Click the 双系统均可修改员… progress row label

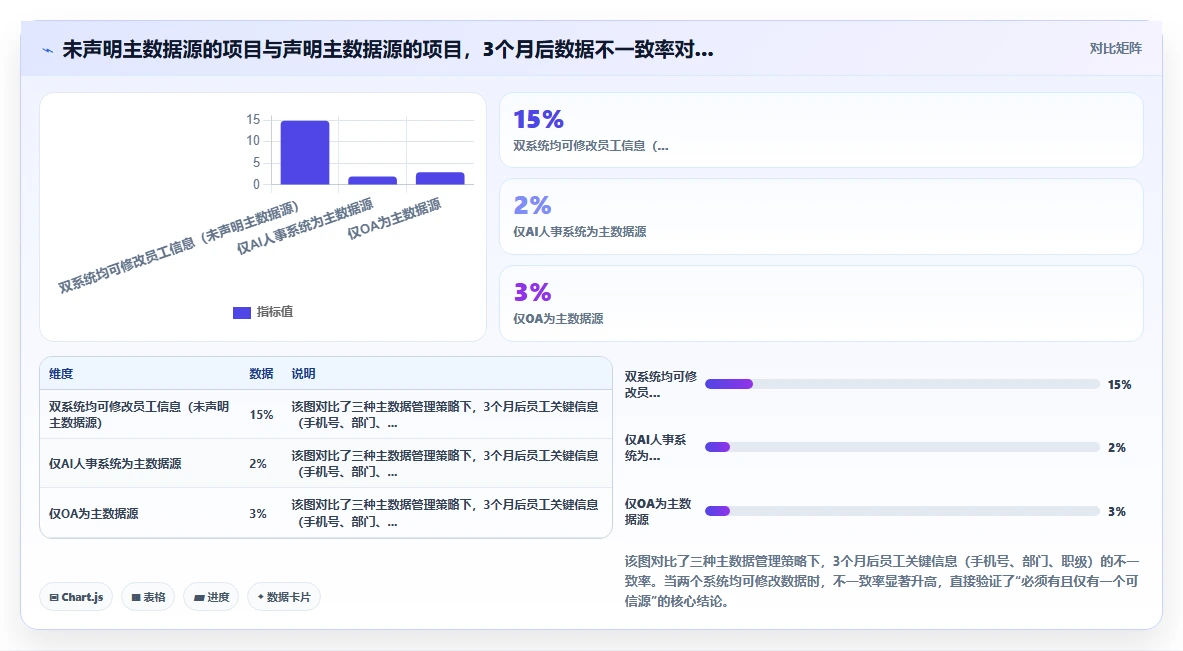[661, 384]
